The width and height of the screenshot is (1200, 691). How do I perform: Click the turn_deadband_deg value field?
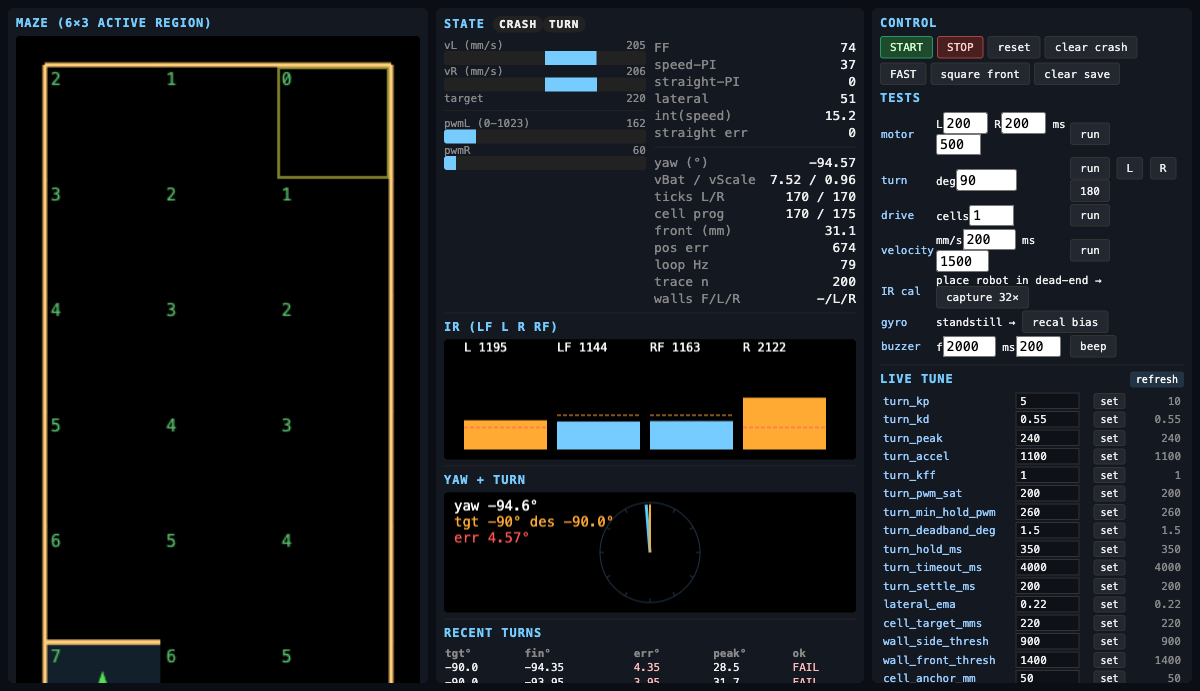point(1047,530)
